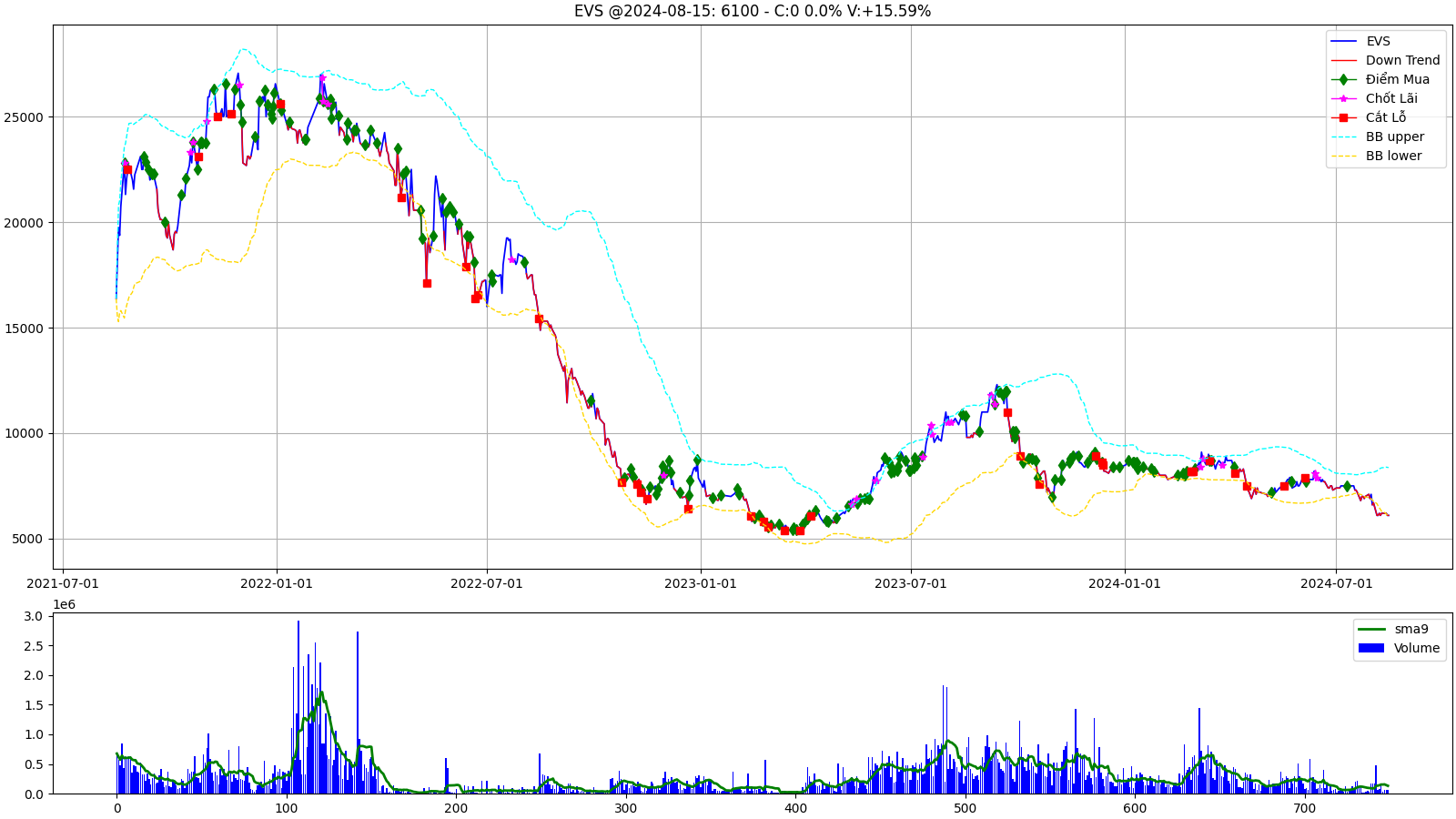
Task: Click the 1e6 volume scale label
Action: (65, 605)
